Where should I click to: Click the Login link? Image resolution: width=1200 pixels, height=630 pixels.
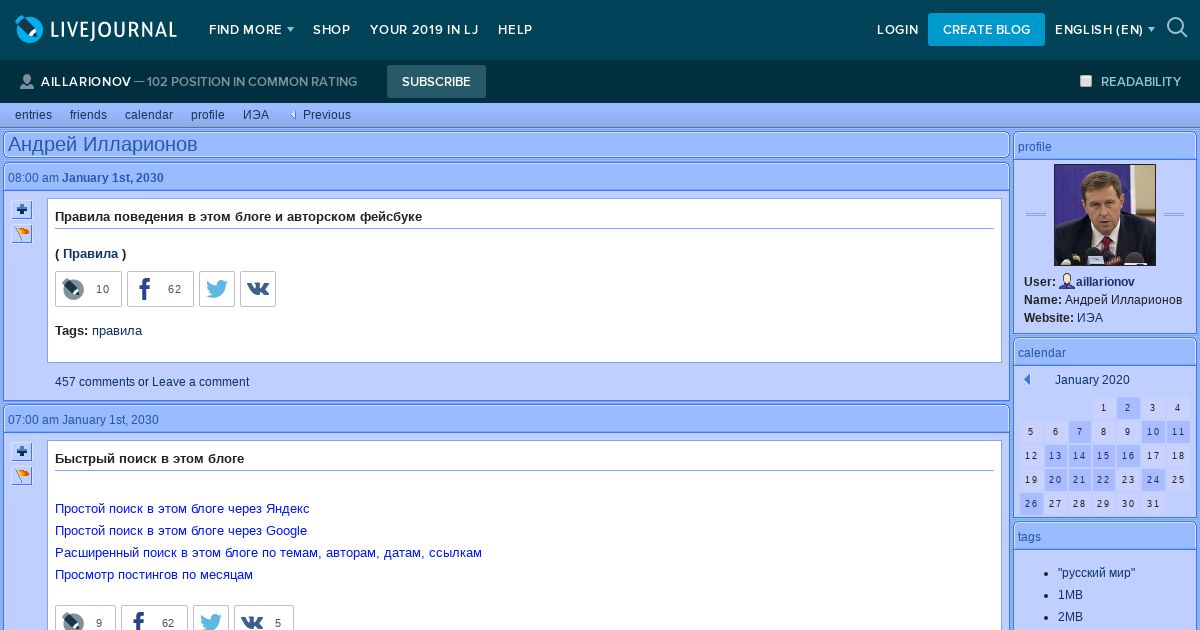click(x=897, y=30)
